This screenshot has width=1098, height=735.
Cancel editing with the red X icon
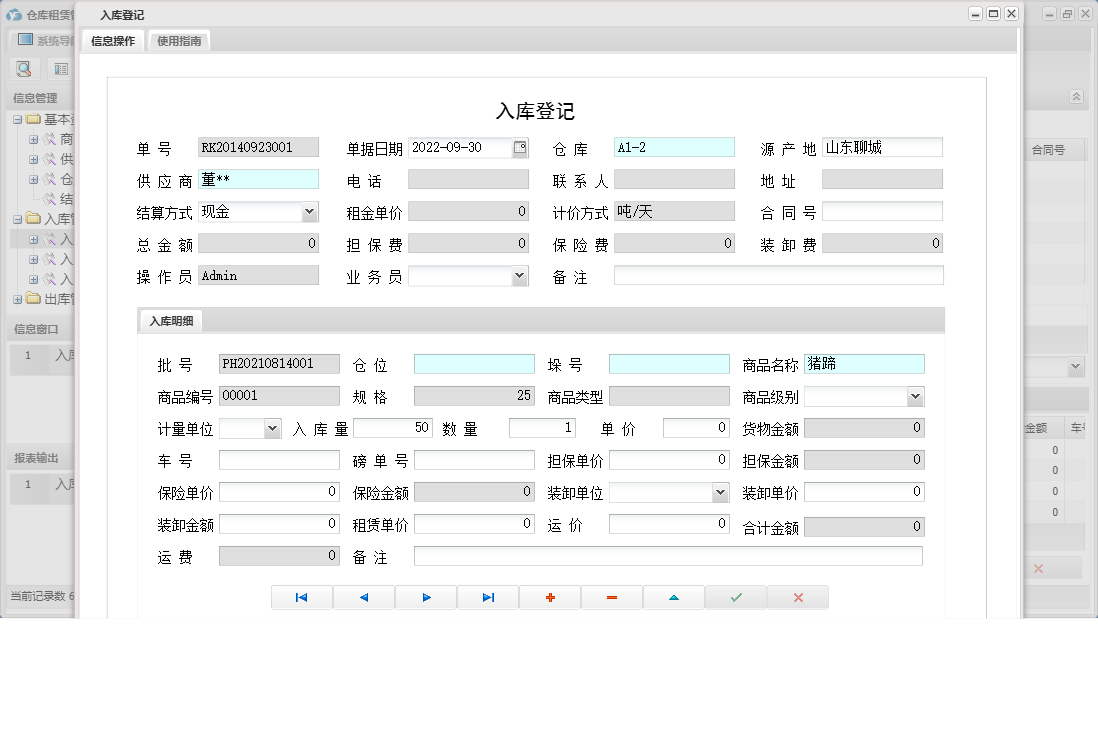click(797, 597)
